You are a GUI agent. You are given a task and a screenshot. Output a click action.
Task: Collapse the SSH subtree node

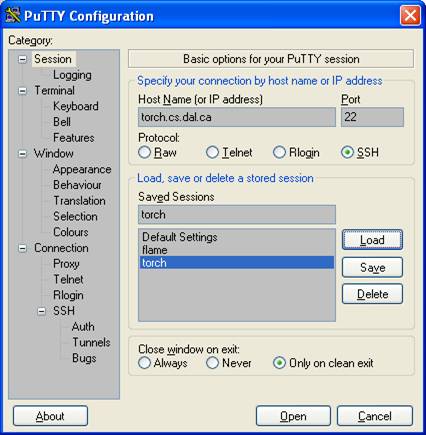[41, 311]
